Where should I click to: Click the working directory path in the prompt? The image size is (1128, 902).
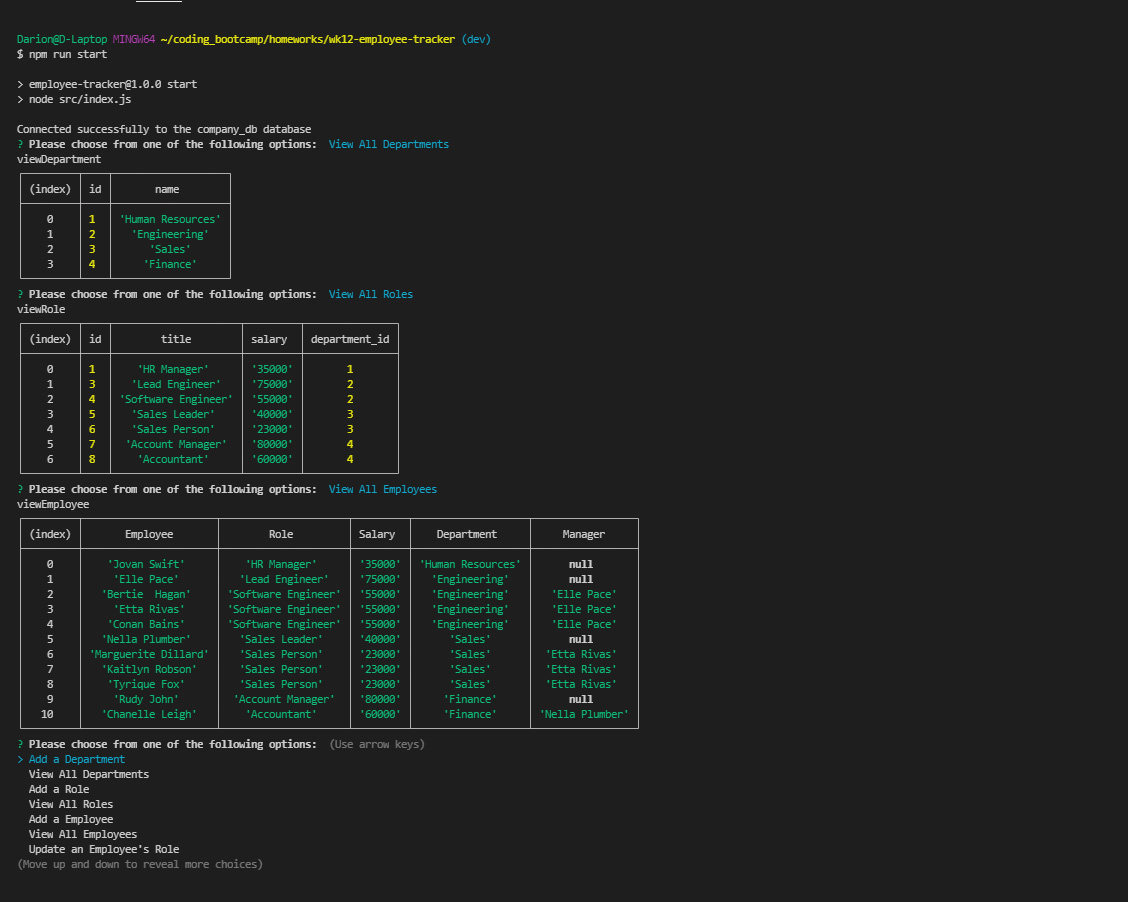pyautogui.click(x=308, y=39)
